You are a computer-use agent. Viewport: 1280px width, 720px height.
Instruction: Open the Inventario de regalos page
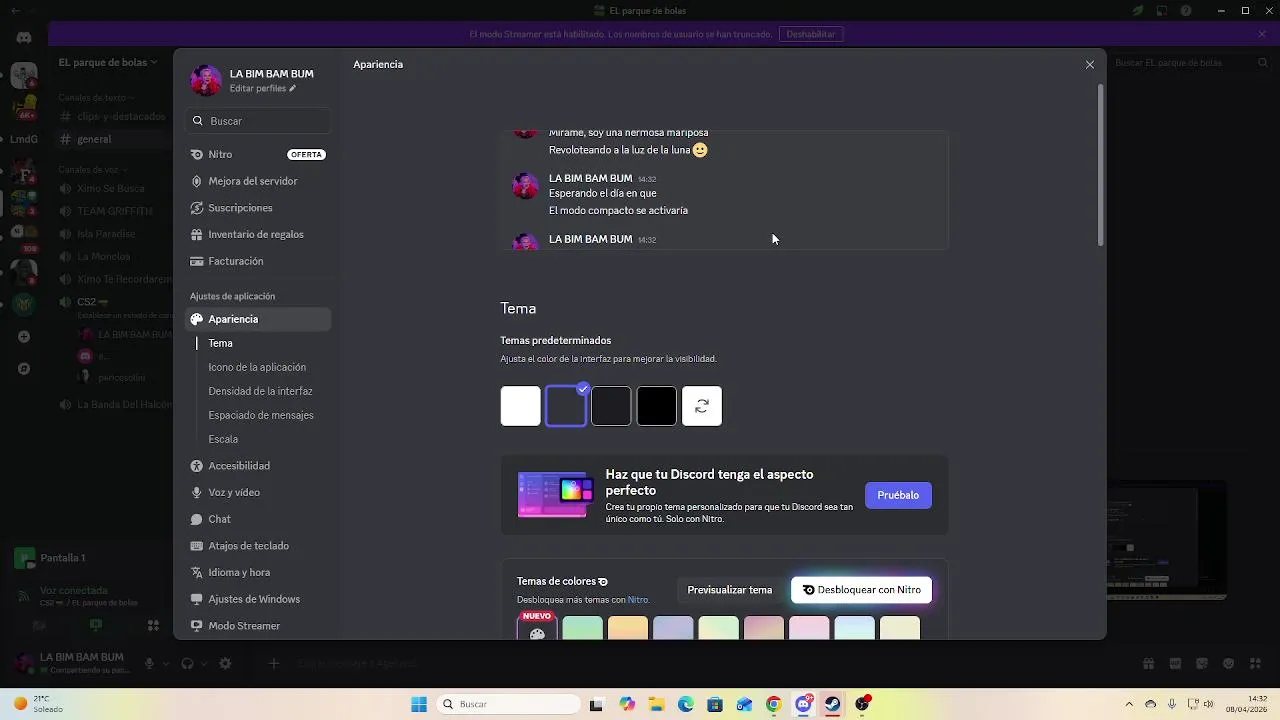coord(258,234)
